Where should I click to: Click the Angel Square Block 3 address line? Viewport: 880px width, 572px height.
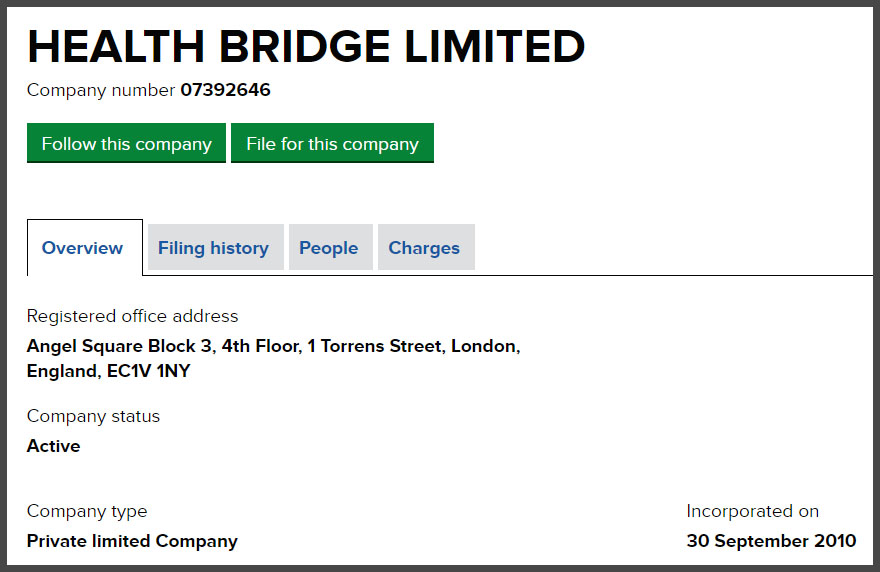pyautogui.click(x=120, y=346)
